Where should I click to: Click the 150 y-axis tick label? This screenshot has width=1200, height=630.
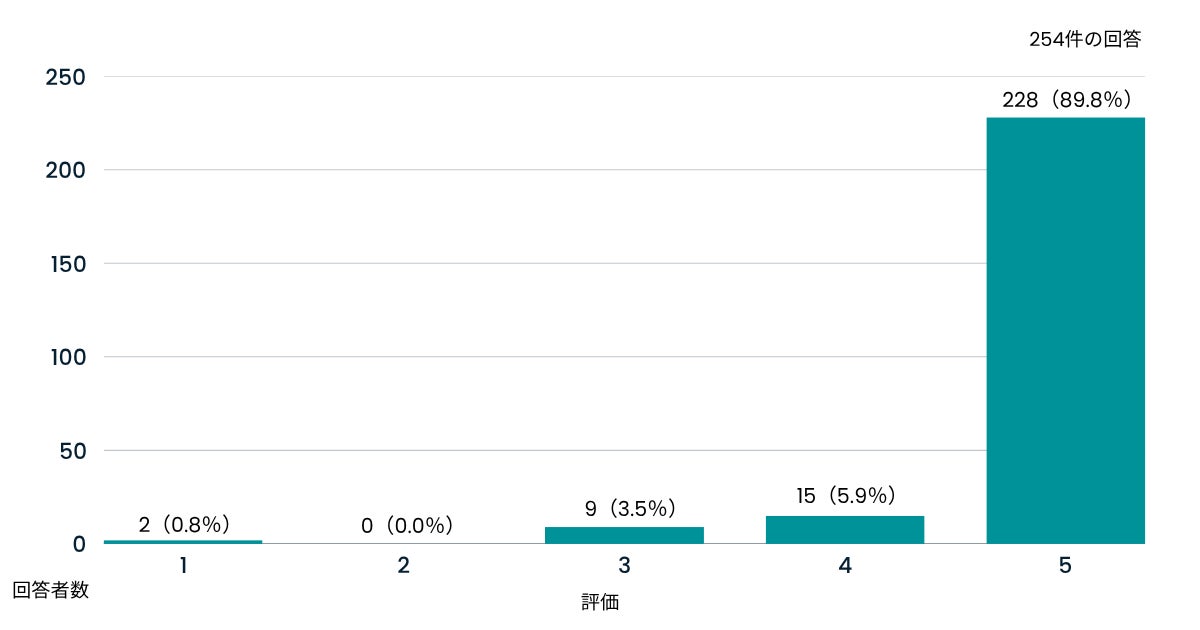pos(67,263)
